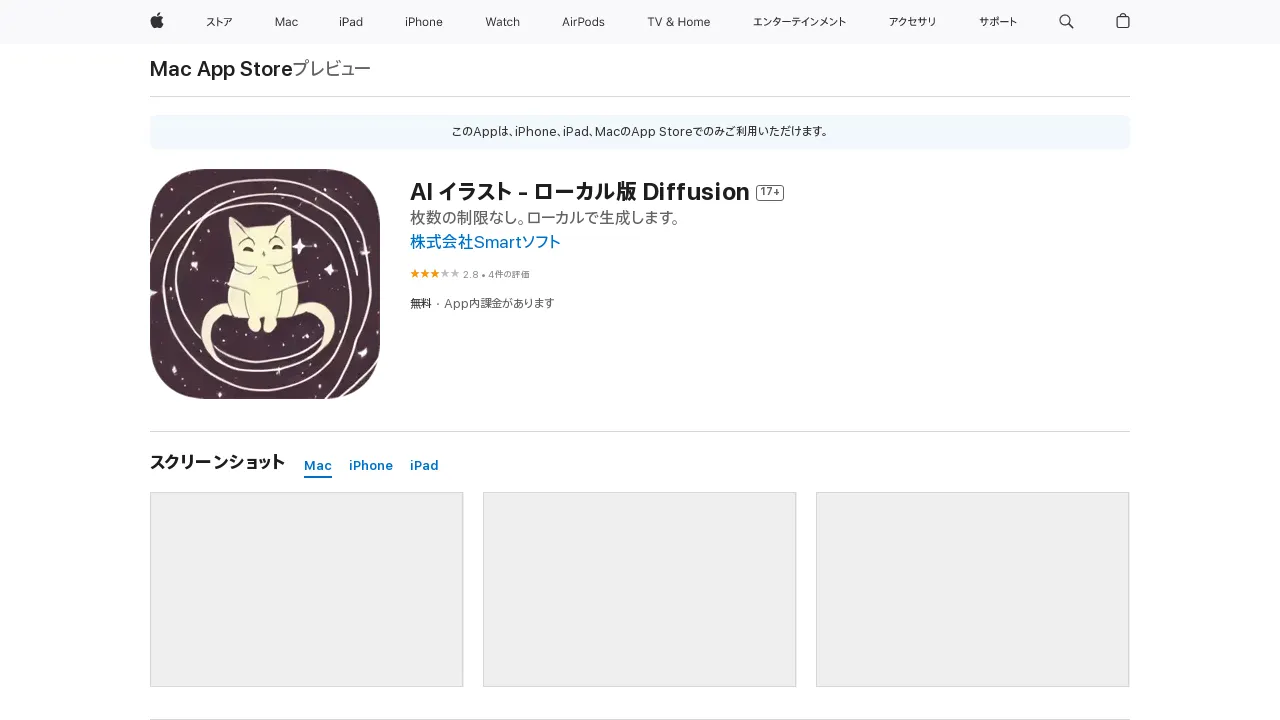Switch to the iPhone screenshots tab
The width and height of the screenshot is (1280, 720).
[x=371, y=466]
